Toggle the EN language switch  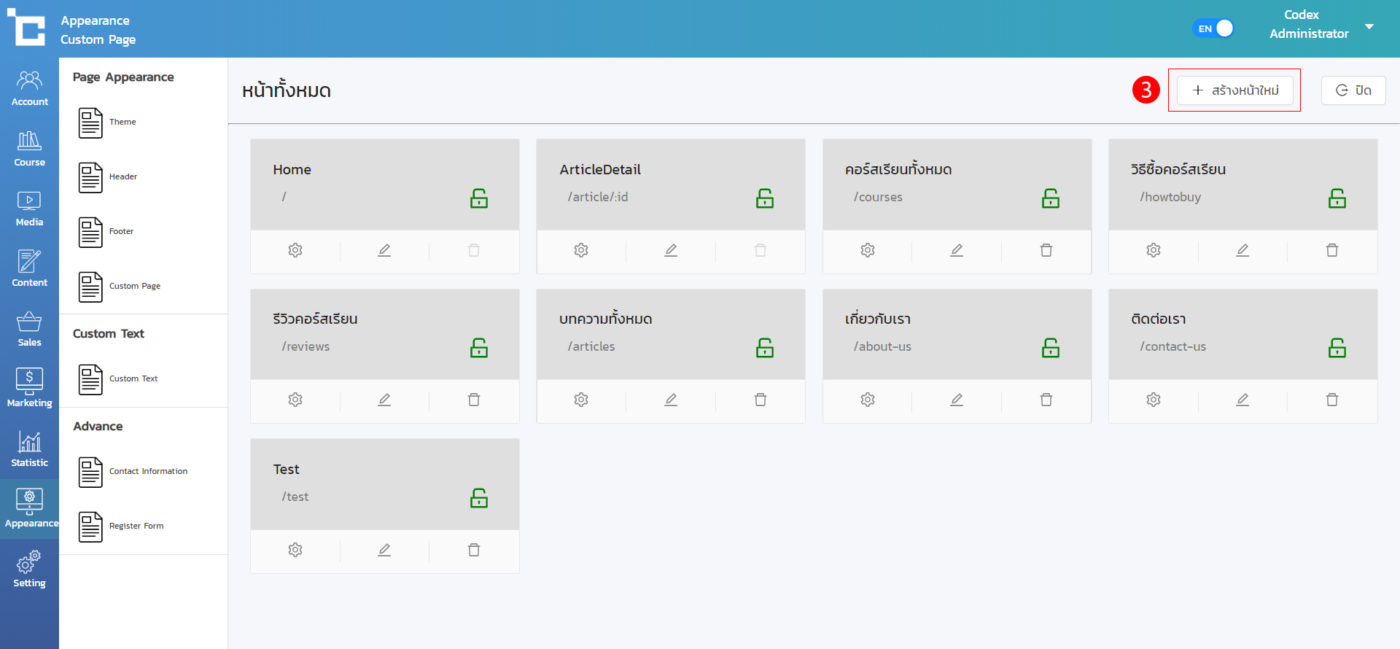pyautogui.click(x=1213, y=28)
